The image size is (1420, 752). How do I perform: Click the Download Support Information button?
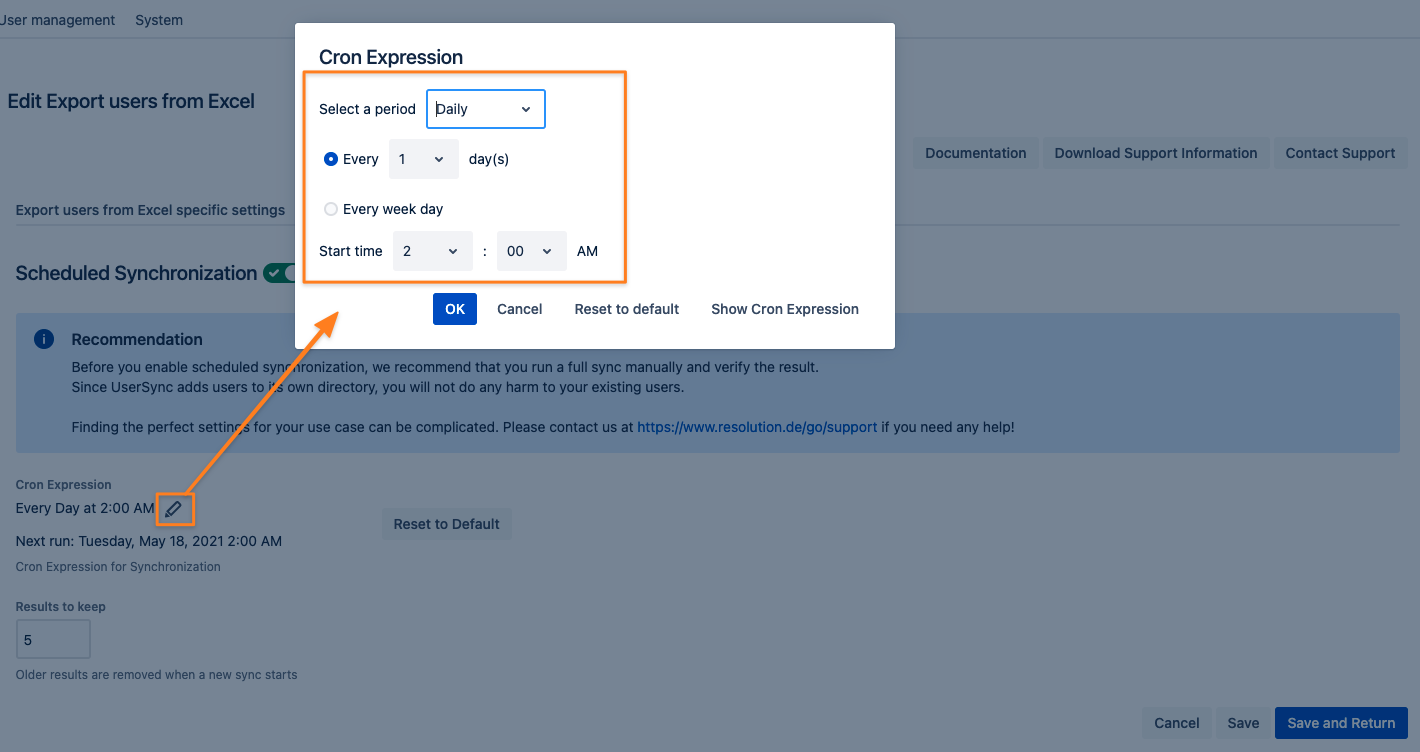(x=1155, y=153)
